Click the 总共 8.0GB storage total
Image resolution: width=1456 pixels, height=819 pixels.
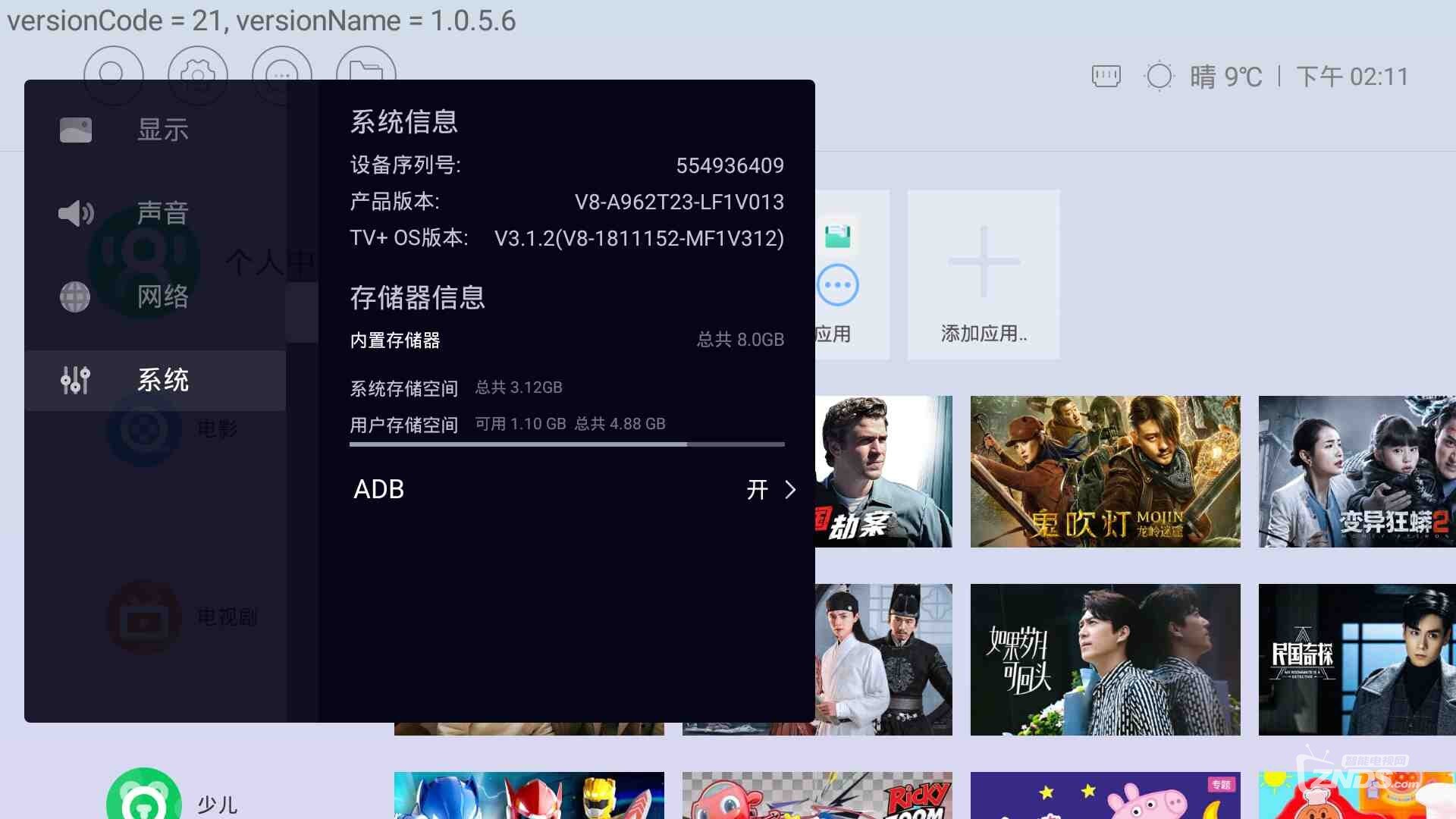tap(740, 340)
